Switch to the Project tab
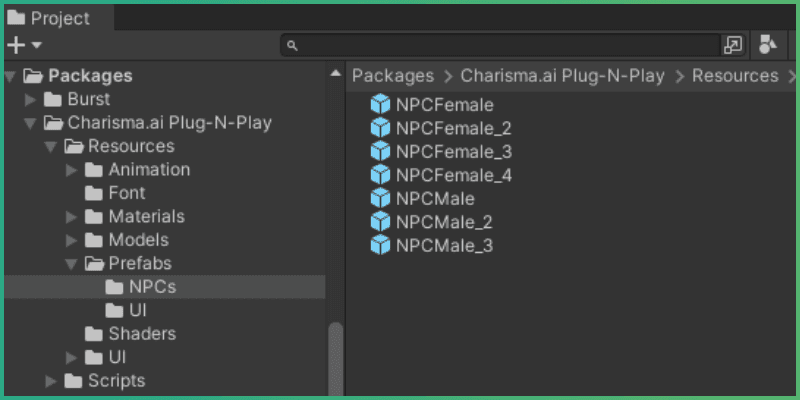This screenshot has height=400, width=800. (x=50, y=18)
